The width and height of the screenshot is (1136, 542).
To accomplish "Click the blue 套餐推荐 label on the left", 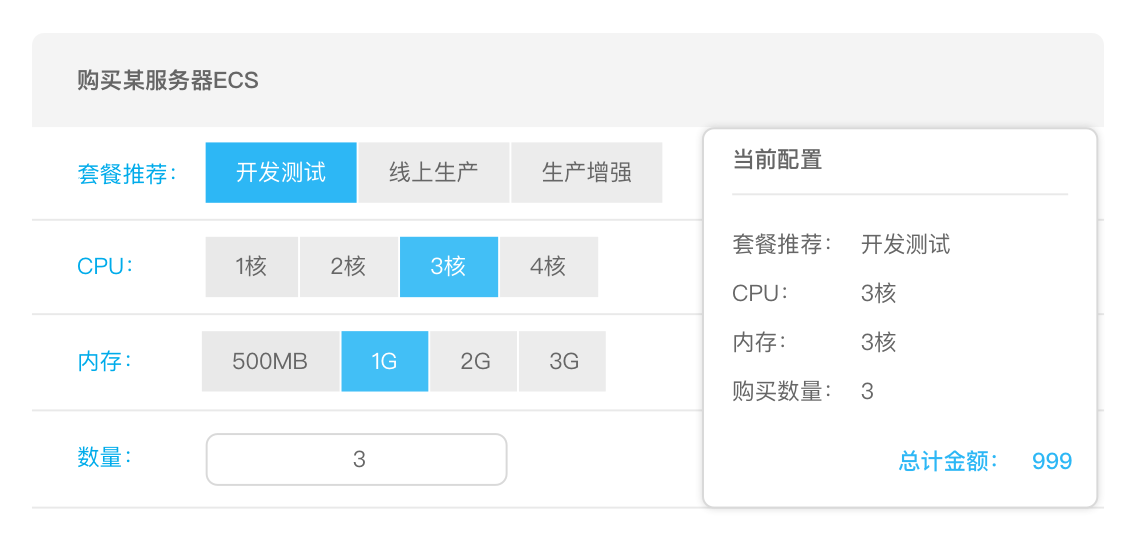I will (126, 173).
